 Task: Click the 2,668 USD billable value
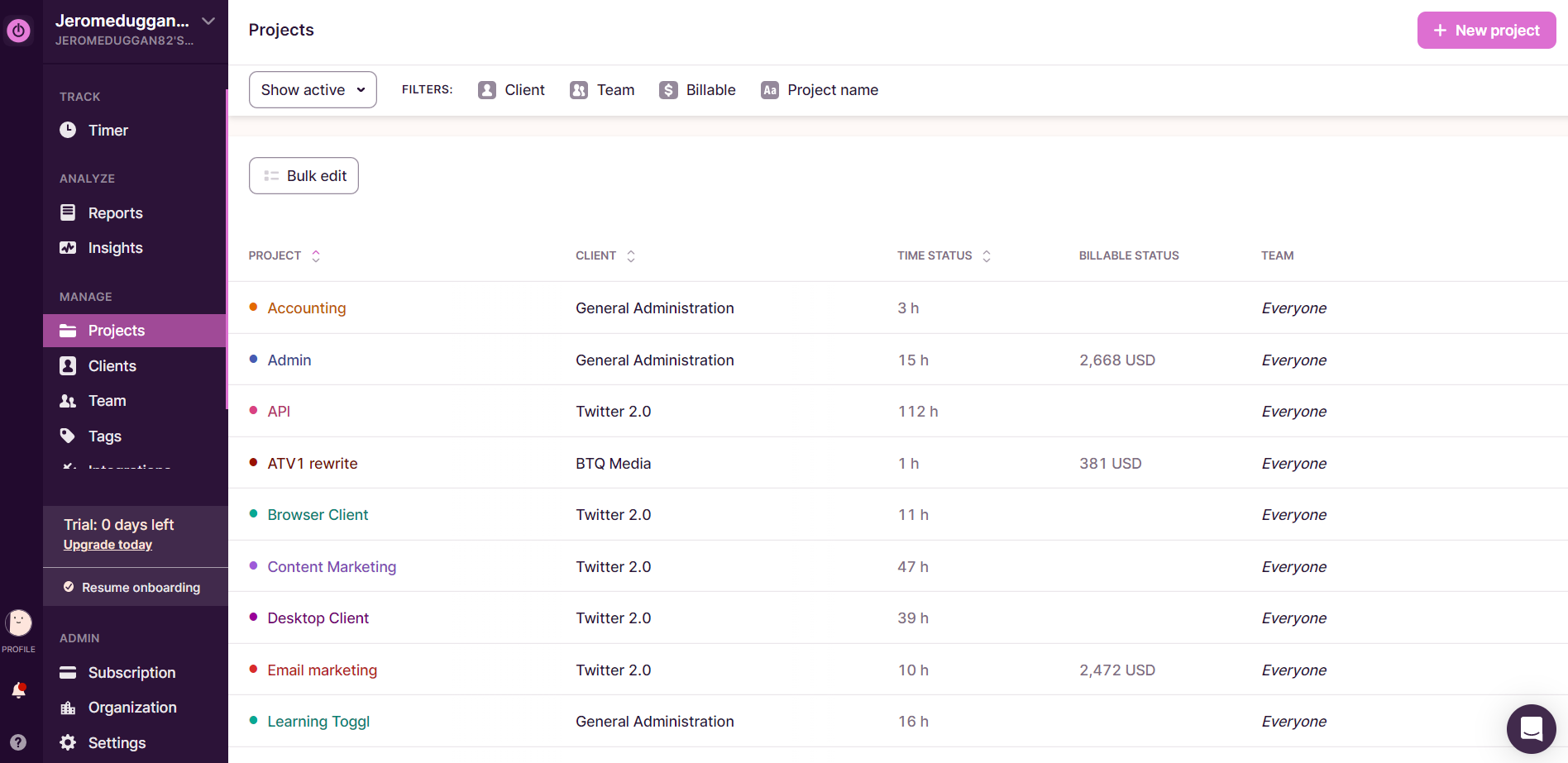click(x=1117, y=360)
